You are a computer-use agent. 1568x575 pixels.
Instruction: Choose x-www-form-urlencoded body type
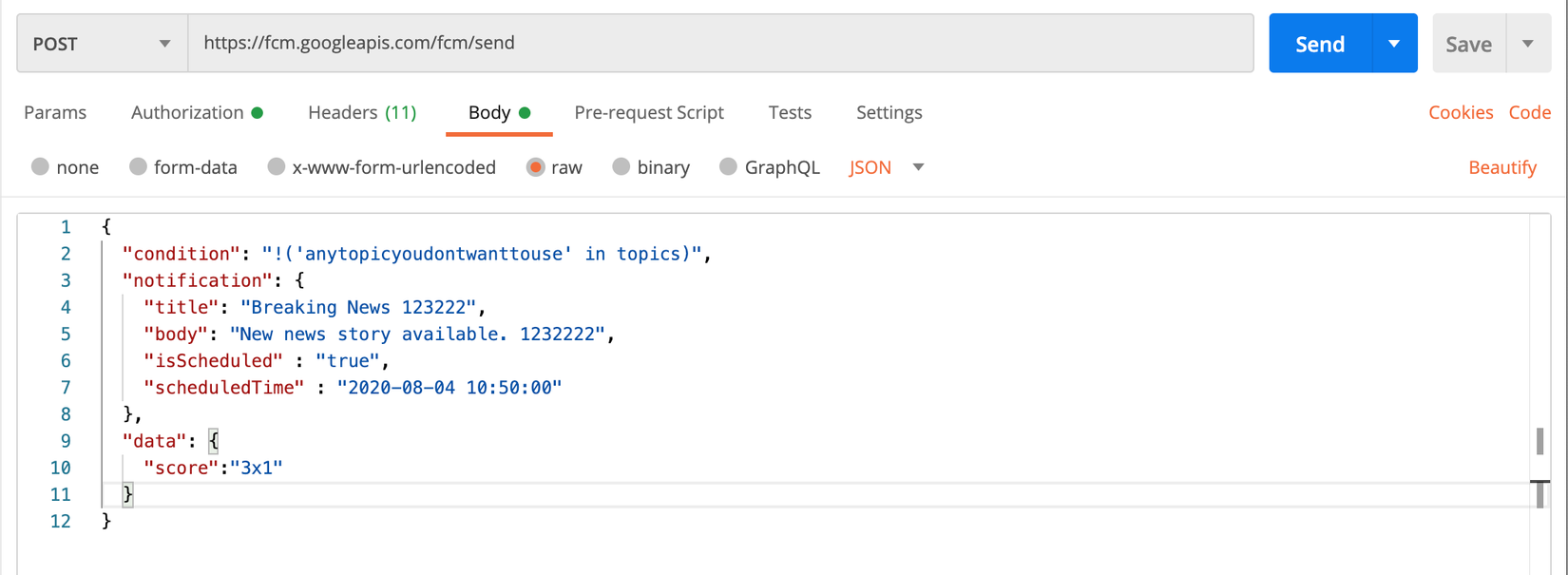pyautogui.click(x=277, y=167)
